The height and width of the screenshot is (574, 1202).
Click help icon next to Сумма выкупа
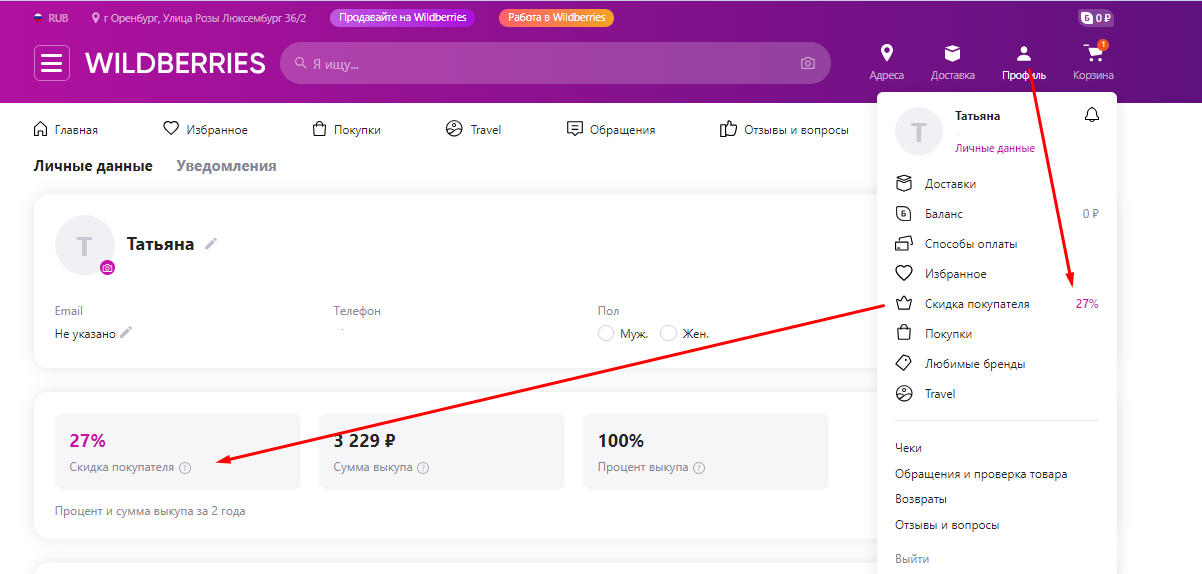[423, 467]
